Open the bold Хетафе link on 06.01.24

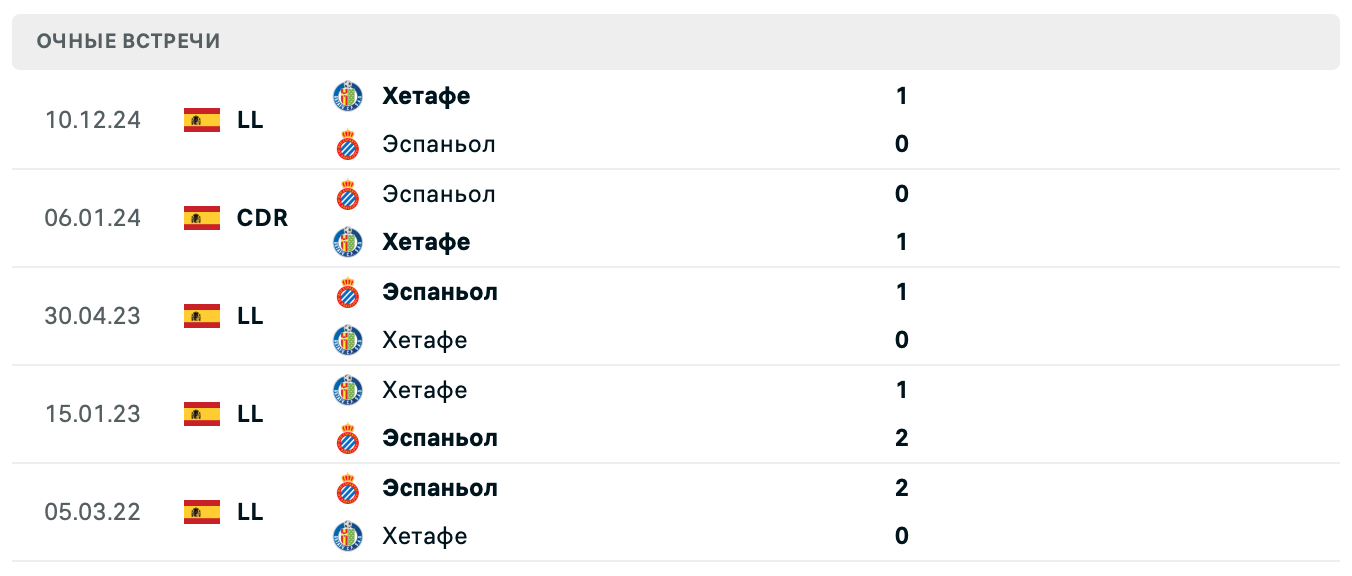click(426, 242)
